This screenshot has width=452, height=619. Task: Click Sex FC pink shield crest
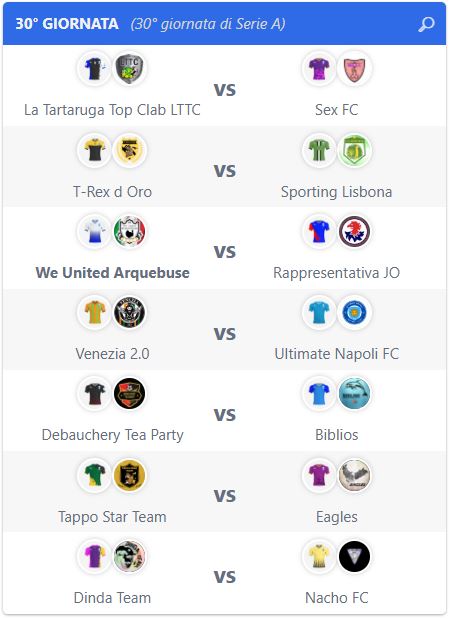click(x=354, y=69)
